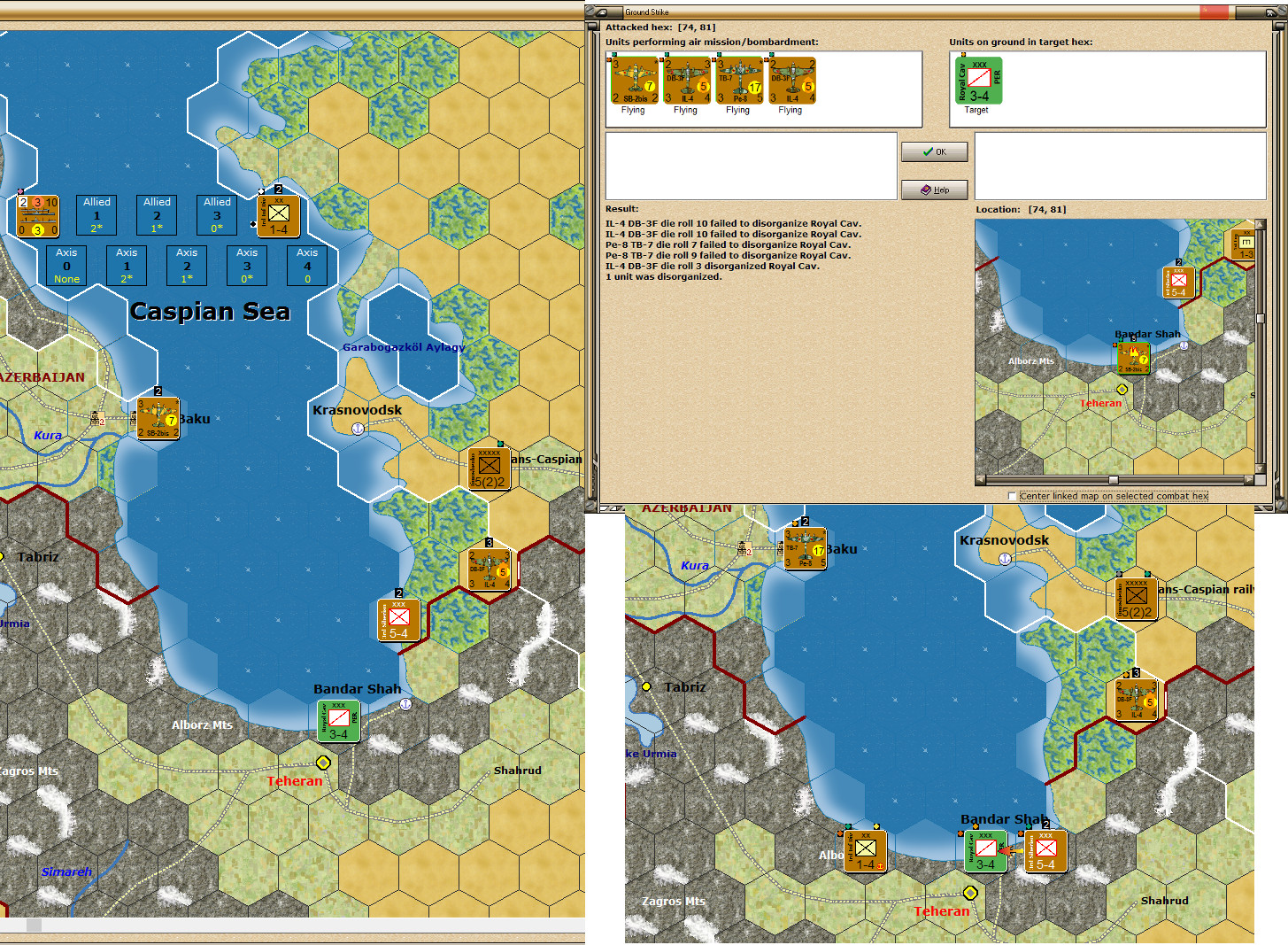The width and height of the screenshot is (1288, 945).
Task: Click the Axis 1 sea box section
Action: [x=127, y=266]
